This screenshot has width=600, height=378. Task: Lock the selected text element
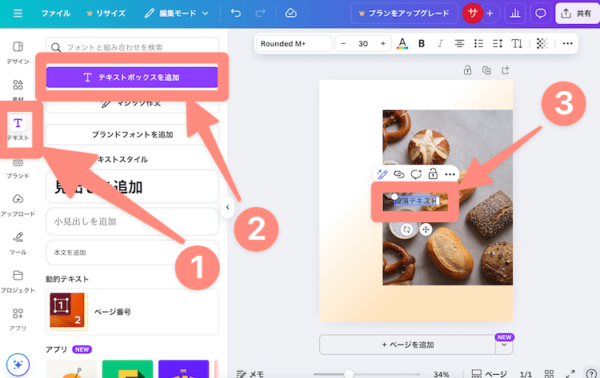pos(433,174)
